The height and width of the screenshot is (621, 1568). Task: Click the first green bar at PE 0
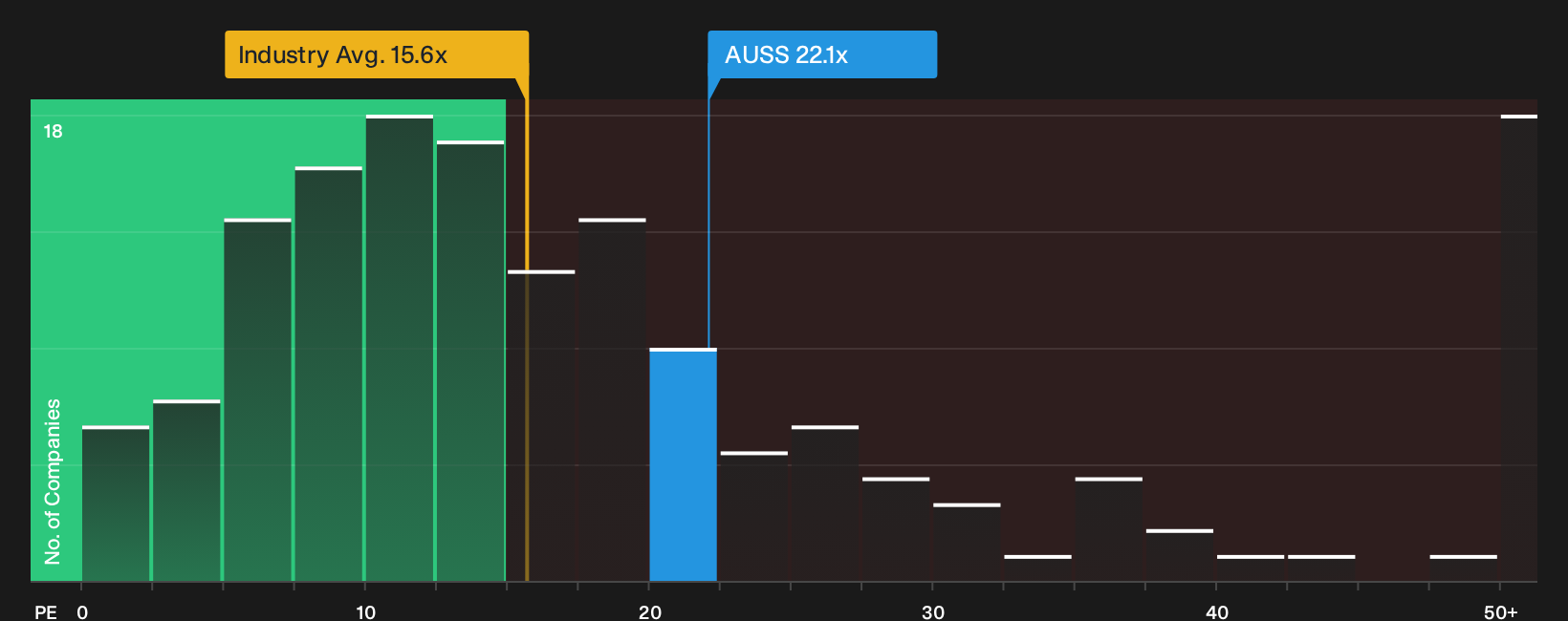tap(116, 503)
